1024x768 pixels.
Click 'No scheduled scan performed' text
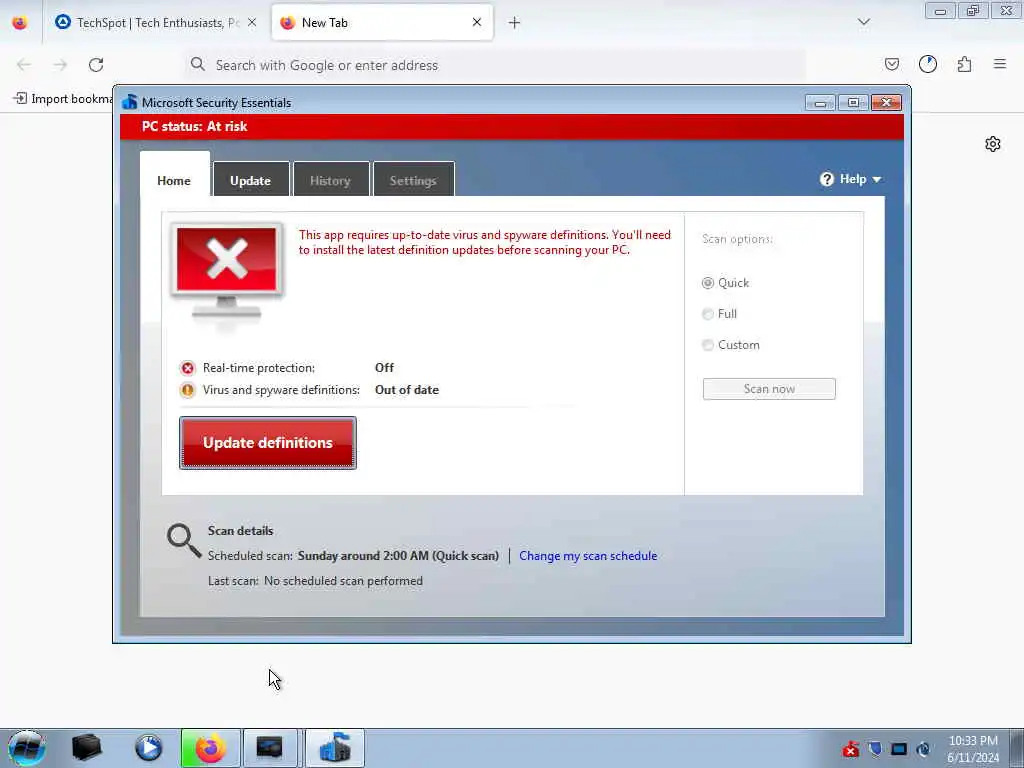tap(344, 581)
